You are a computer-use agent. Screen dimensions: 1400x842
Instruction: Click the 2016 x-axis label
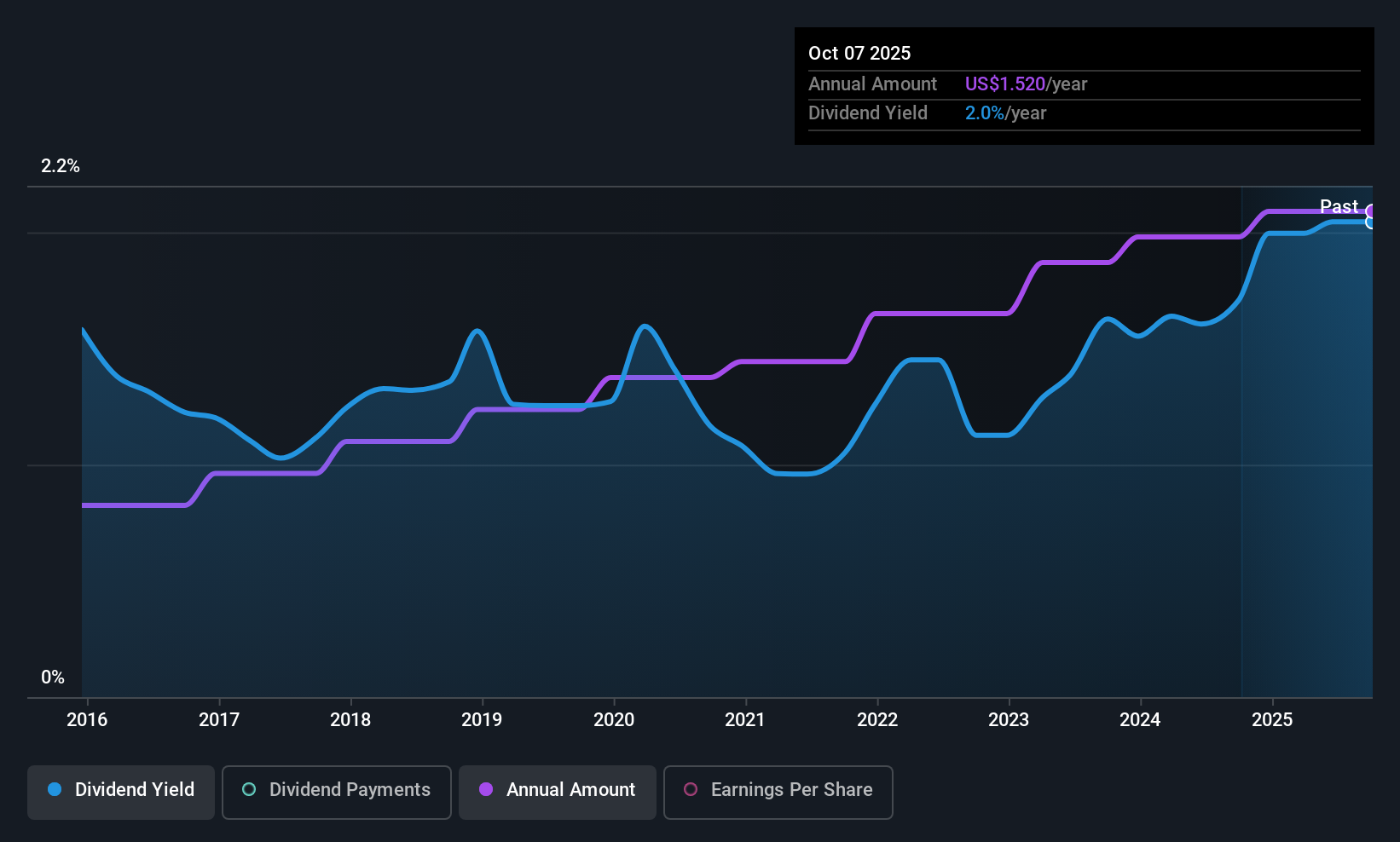[x=87, y=719]
